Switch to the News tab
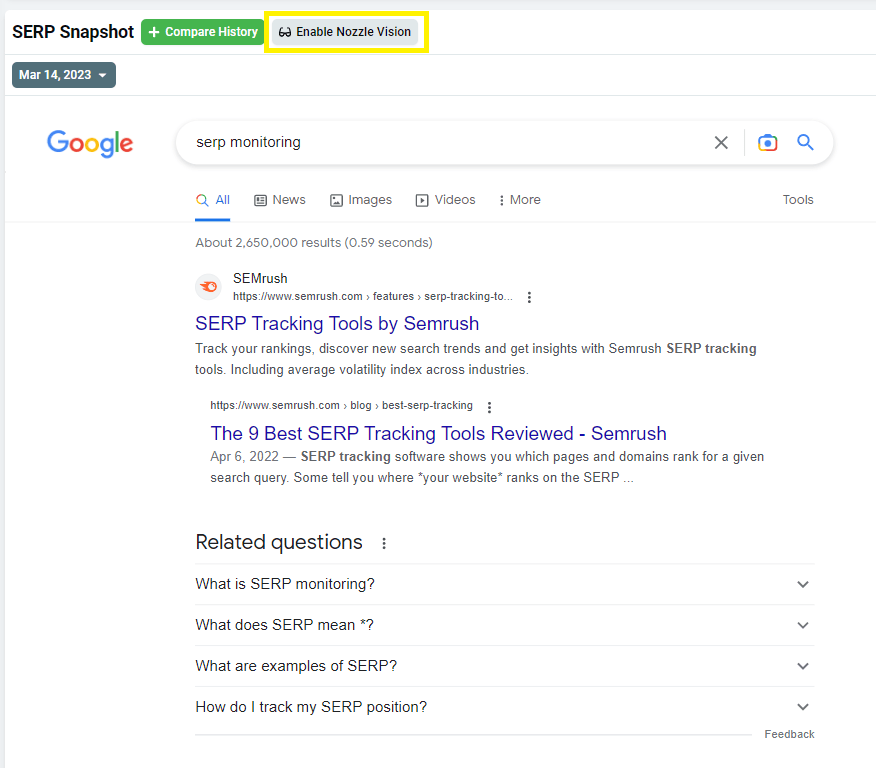The image size is (876, 768). click(280, 200)
